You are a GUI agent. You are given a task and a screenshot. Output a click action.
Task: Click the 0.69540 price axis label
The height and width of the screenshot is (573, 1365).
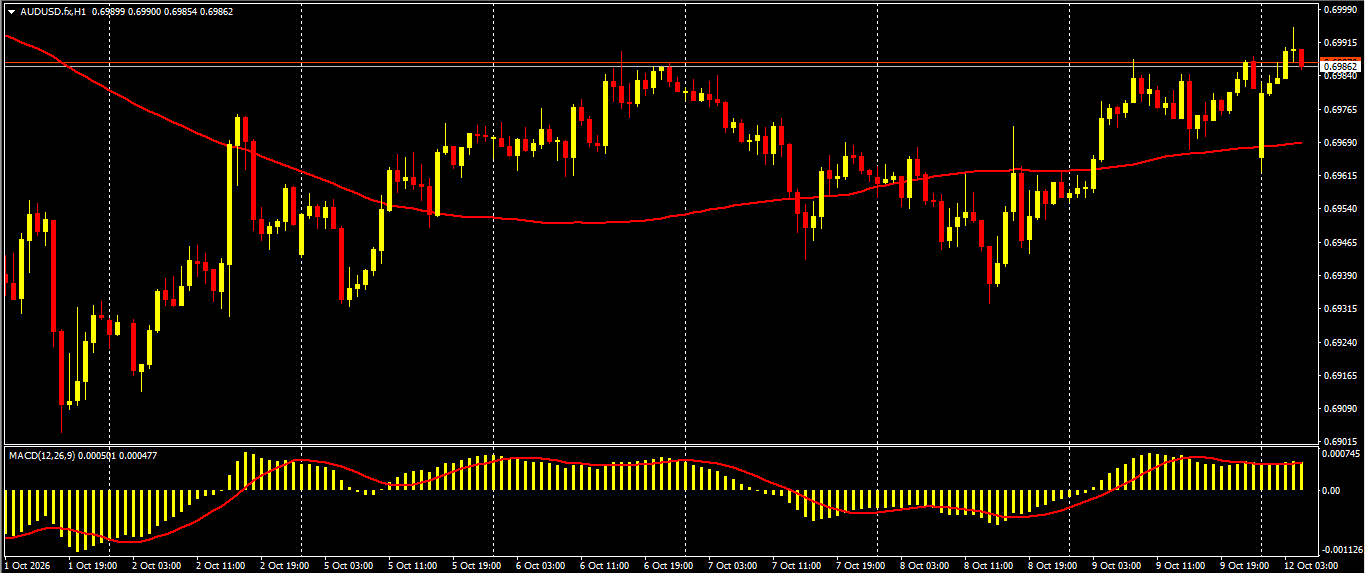point(1338,209)
